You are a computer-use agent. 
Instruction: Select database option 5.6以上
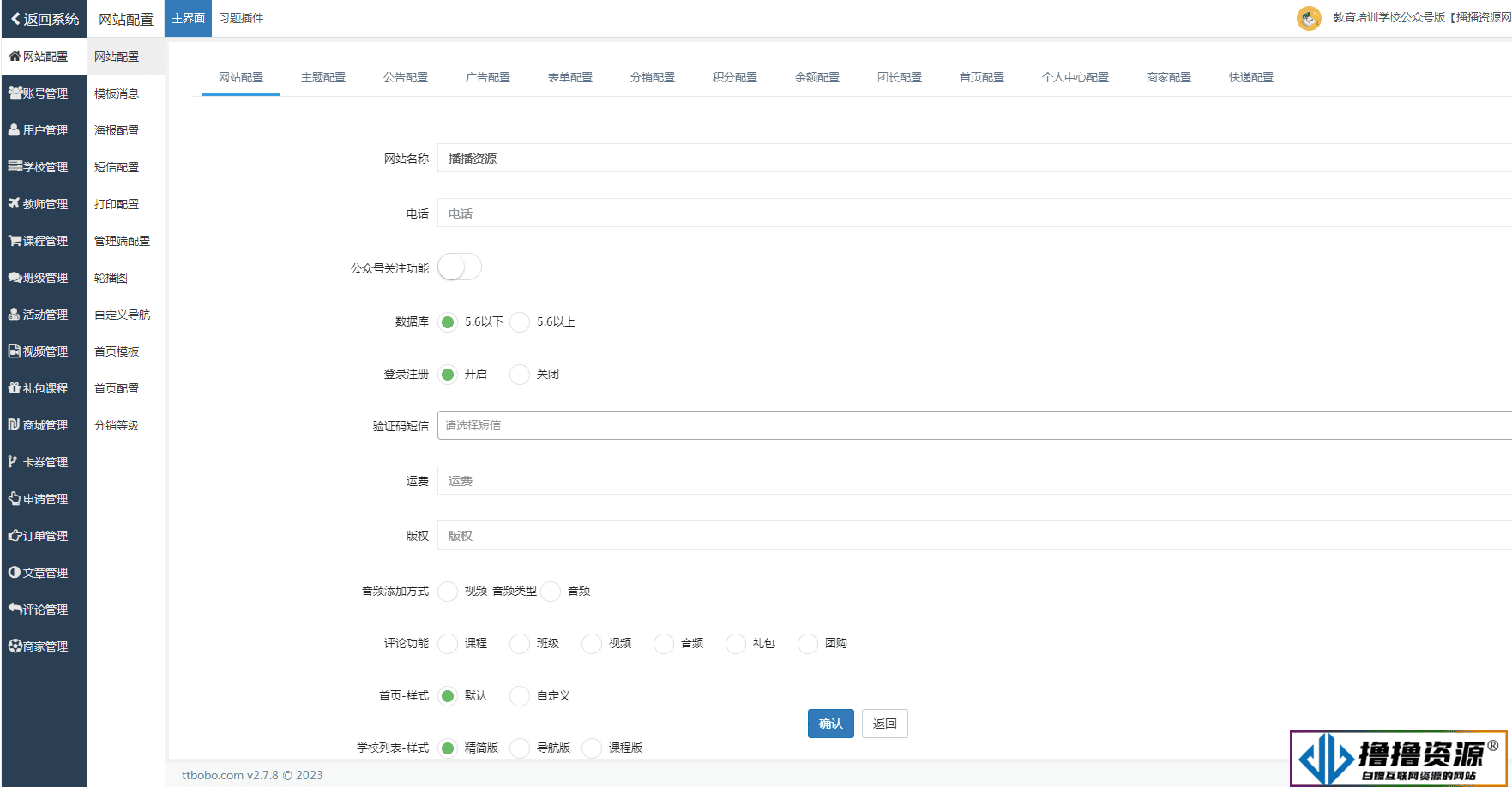(520, 322)
